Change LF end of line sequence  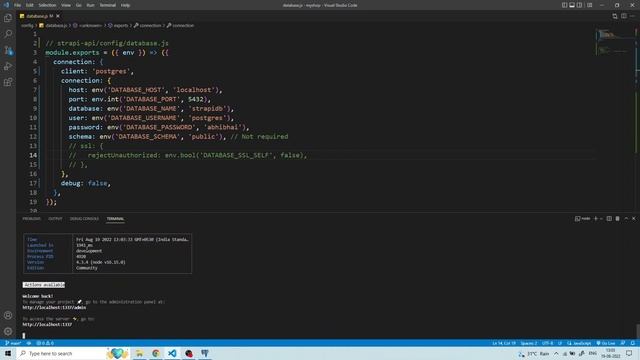click(560, 343)
